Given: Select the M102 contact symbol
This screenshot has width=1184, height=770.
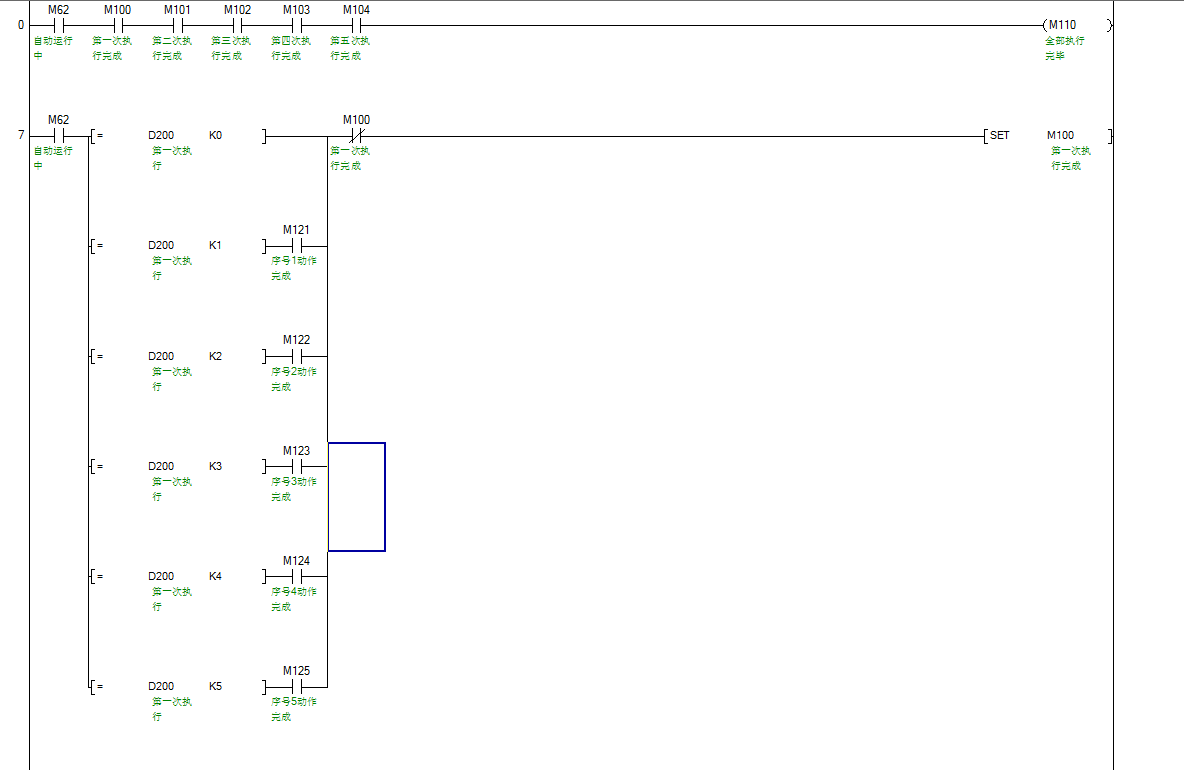Looking at the screenshot, I should click(237, 25).
